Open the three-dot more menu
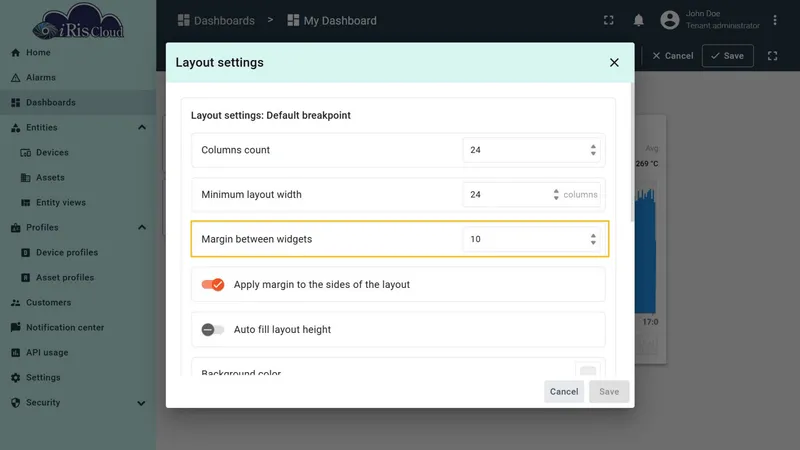Image resolution: width=800 pixels, height=450 pixels. click(x=775, y=20)
